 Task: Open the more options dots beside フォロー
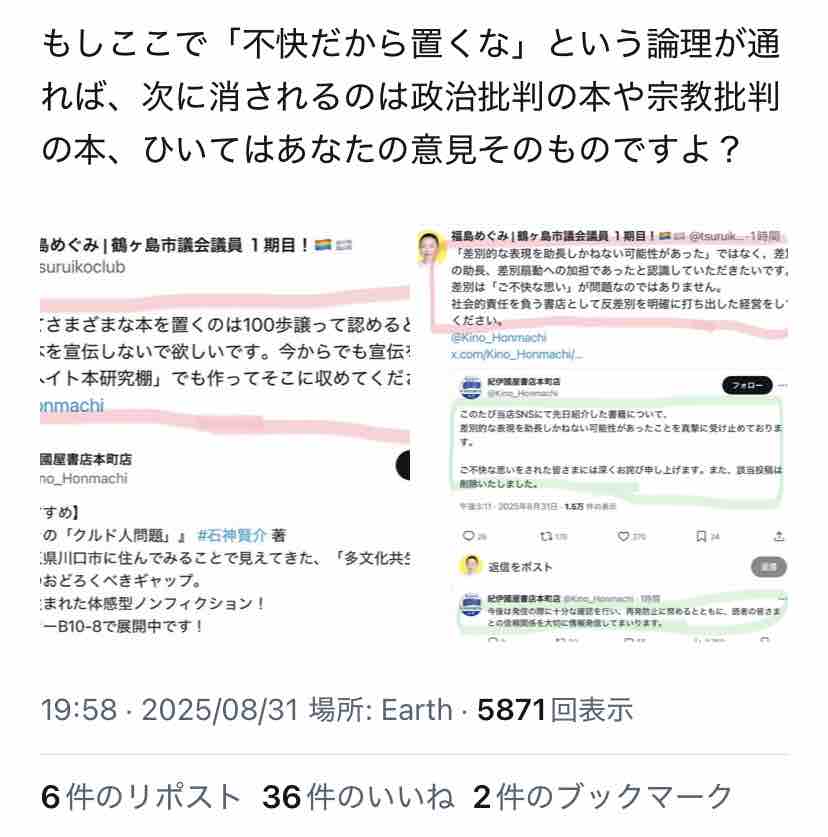tap(783, 385)
